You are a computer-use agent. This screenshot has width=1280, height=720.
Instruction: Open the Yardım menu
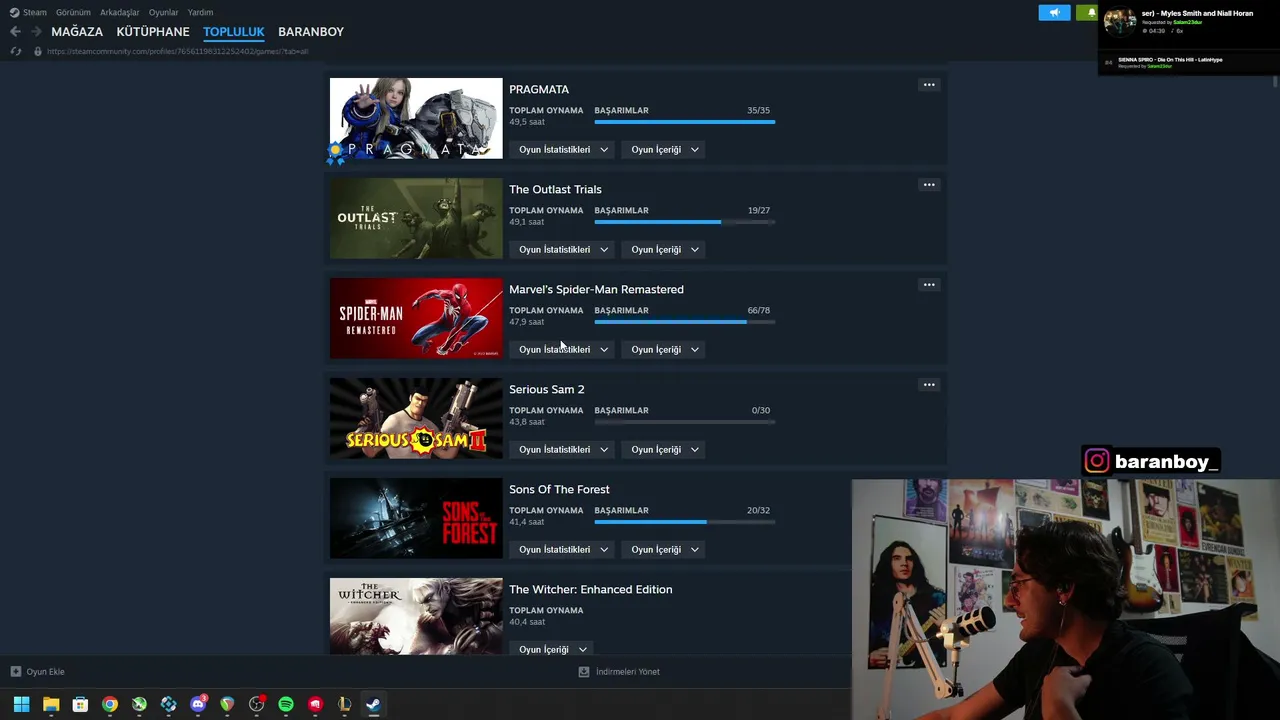point(200,13)
